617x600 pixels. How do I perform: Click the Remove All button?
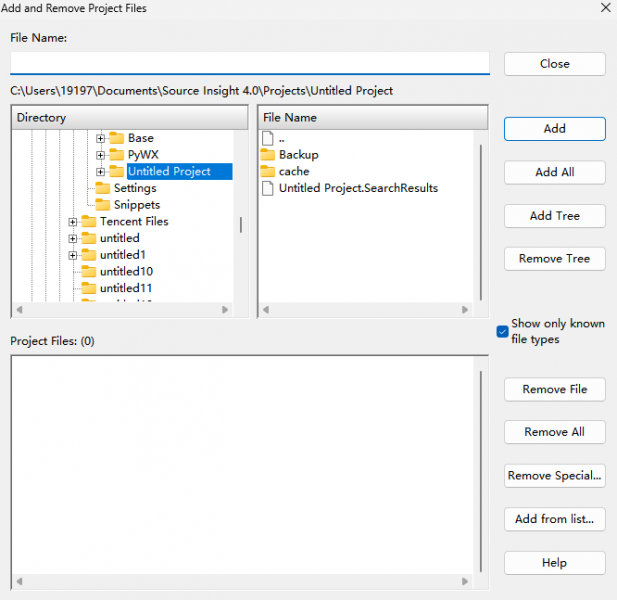[554, 432]
